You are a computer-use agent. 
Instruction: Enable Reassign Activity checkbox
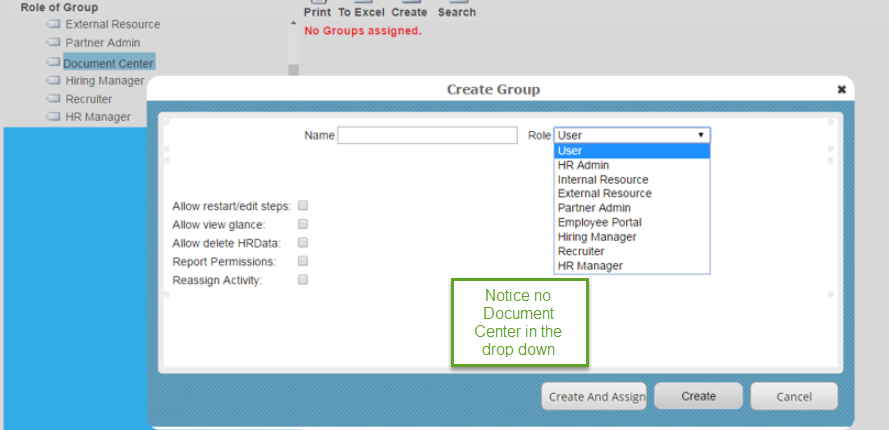tap(303, 279)
